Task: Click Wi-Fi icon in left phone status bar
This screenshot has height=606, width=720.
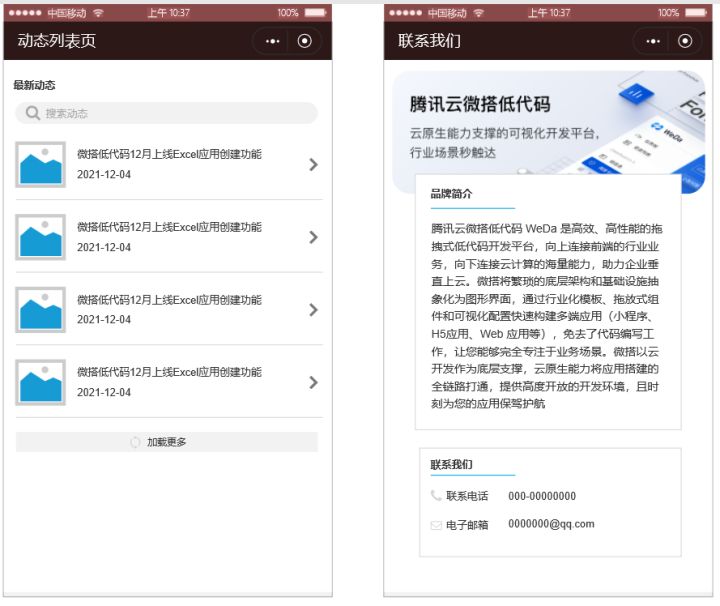Action: click(98, 13)
